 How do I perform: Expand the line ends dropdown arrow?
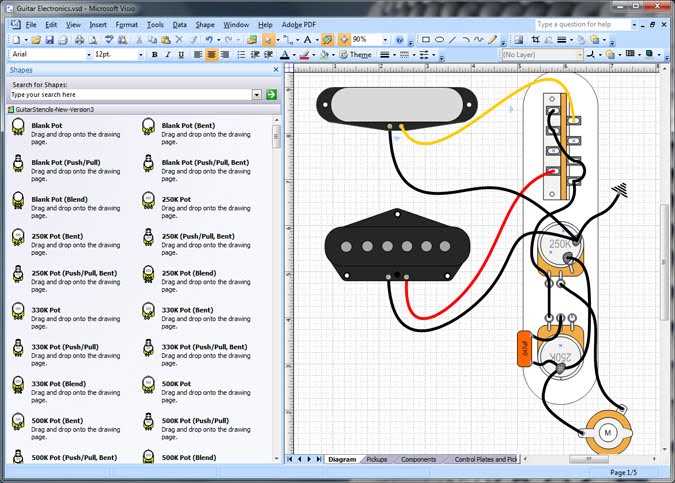pos(433,55)
